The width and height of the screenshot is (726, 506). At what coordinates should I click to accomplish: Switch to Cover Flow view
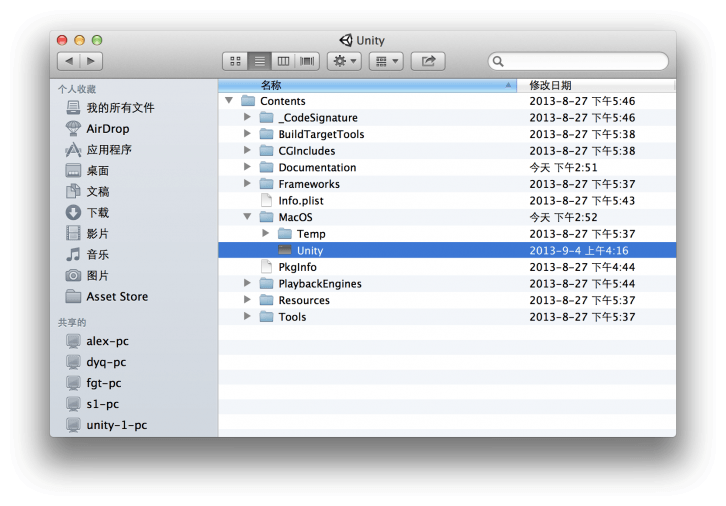click(x=307, y=61)
